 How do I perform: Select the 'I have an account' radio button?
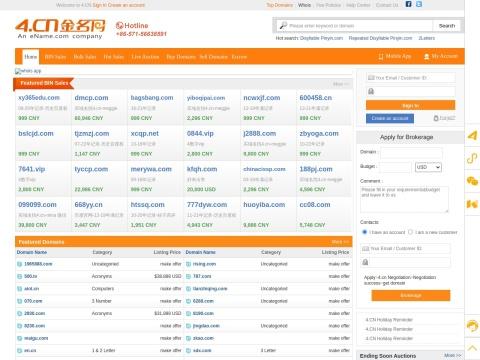(364, 232)
